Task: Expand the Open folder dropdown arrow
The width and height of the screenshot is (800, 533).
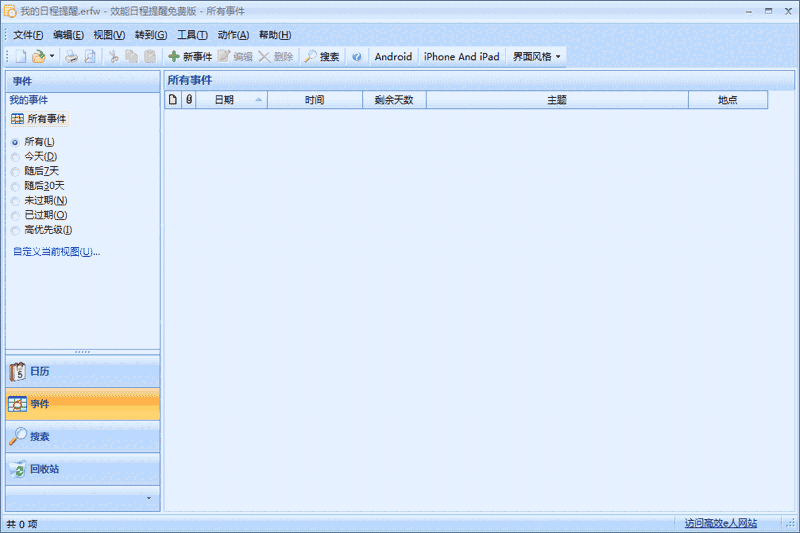Action: (x=52, y=57)
